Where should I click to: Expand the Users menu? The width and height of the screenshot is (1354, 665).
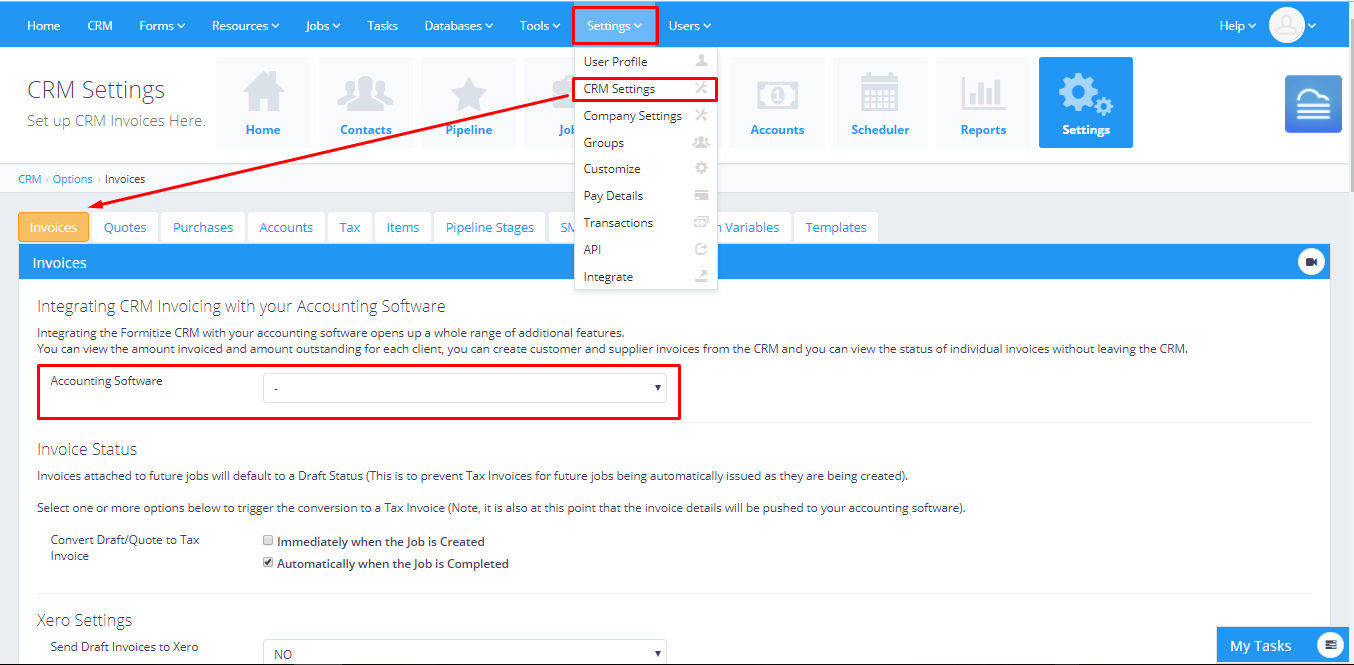pos(689,25)
